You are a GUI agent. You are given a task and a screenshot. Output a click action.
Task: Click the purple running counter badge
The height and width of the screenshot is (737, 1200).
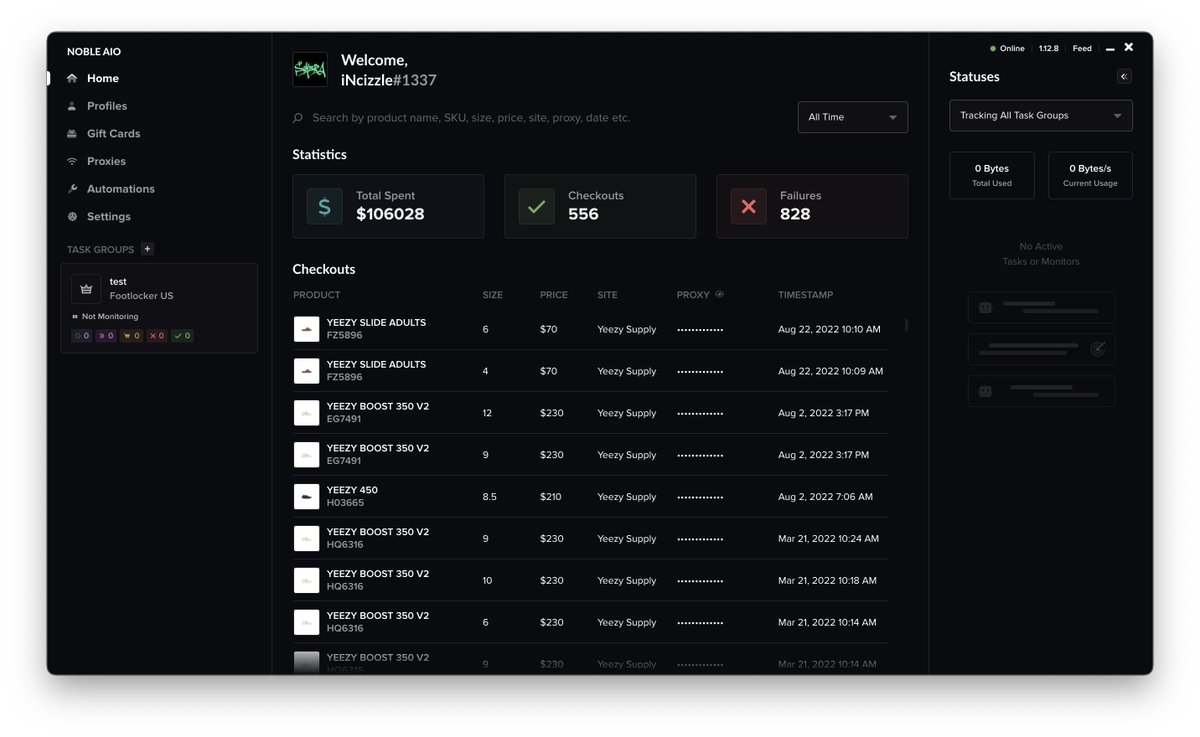tap(106, 336)
